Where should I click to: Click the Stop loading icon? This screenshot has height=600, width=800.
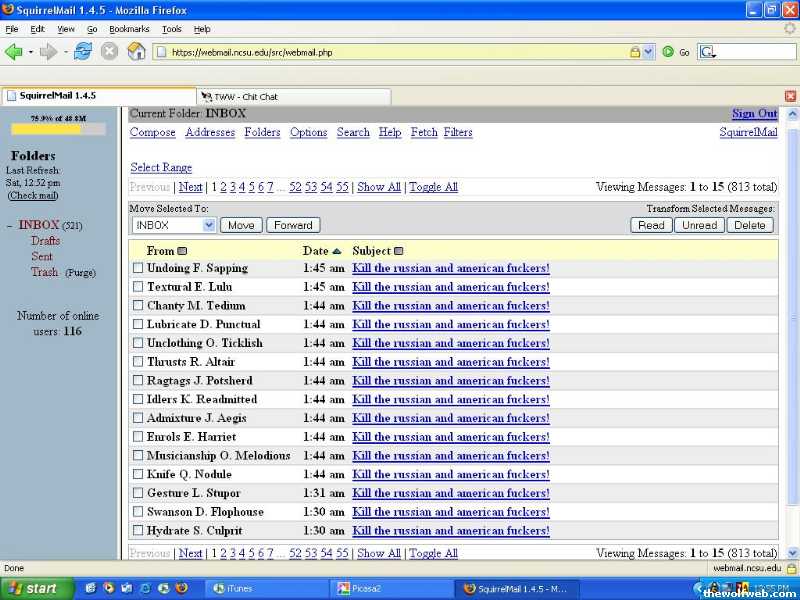(x=110, y=51)
